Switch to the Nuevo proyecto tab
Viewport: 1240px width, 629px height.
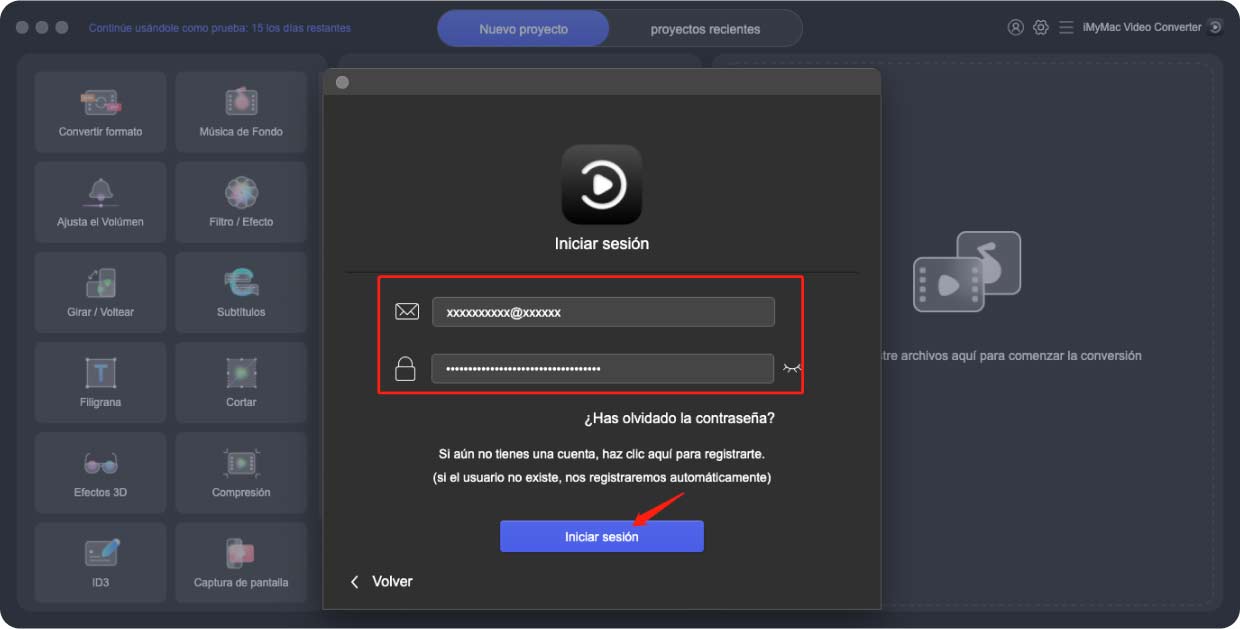523,29
